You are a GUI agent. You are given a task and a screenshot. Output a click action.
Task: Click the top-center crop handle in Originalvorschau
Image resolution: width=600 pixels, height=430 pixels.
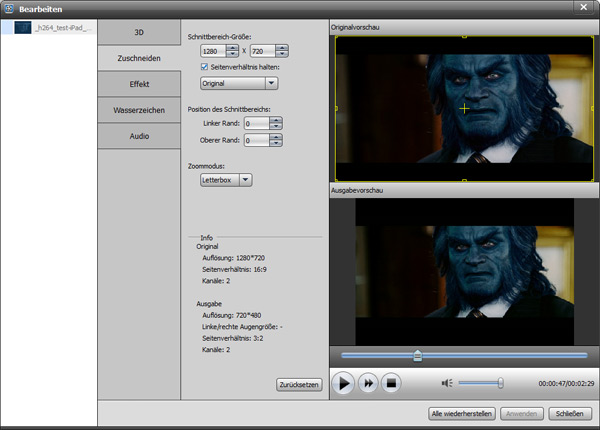point(464,37)
